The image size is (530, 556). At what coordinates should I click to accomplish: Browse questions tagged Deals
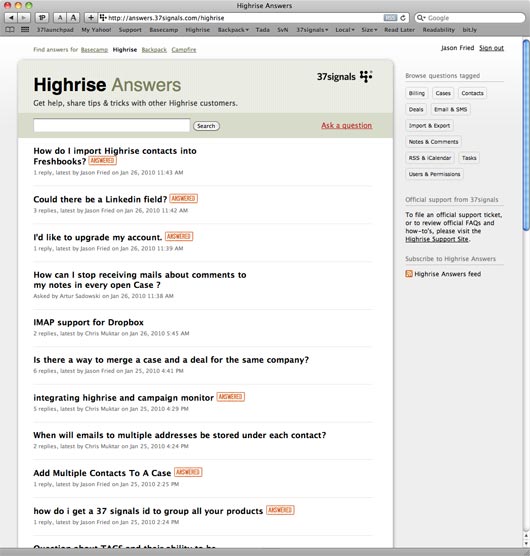416,110
